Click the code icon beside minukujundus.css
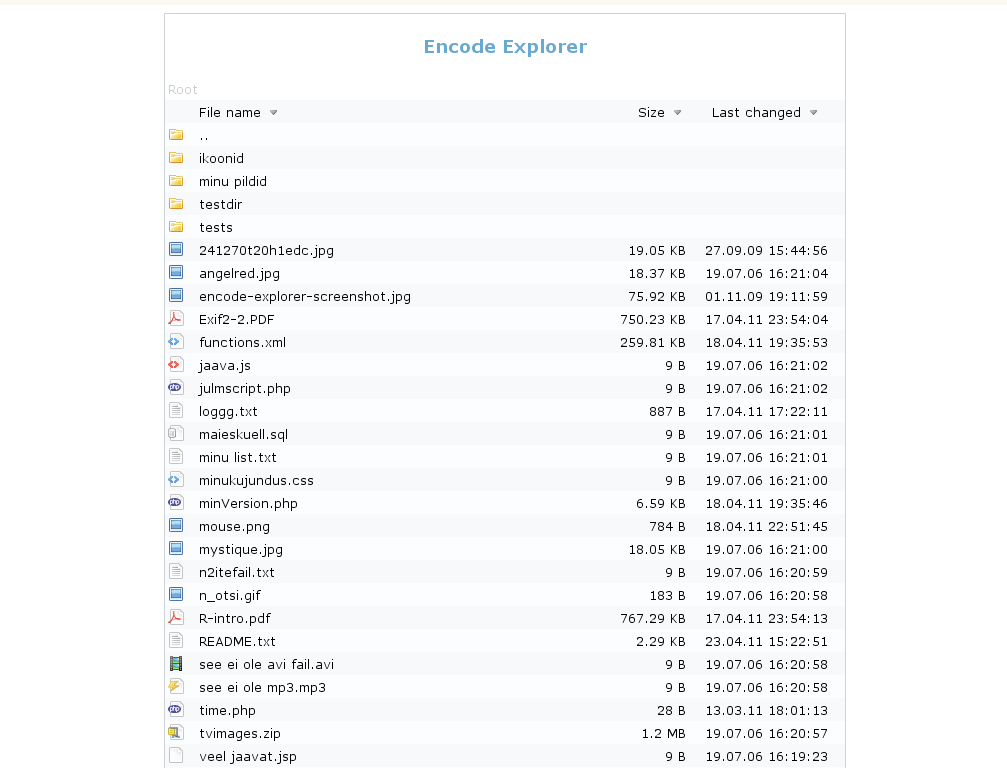Screen dimensions: 1007x768 176,480
